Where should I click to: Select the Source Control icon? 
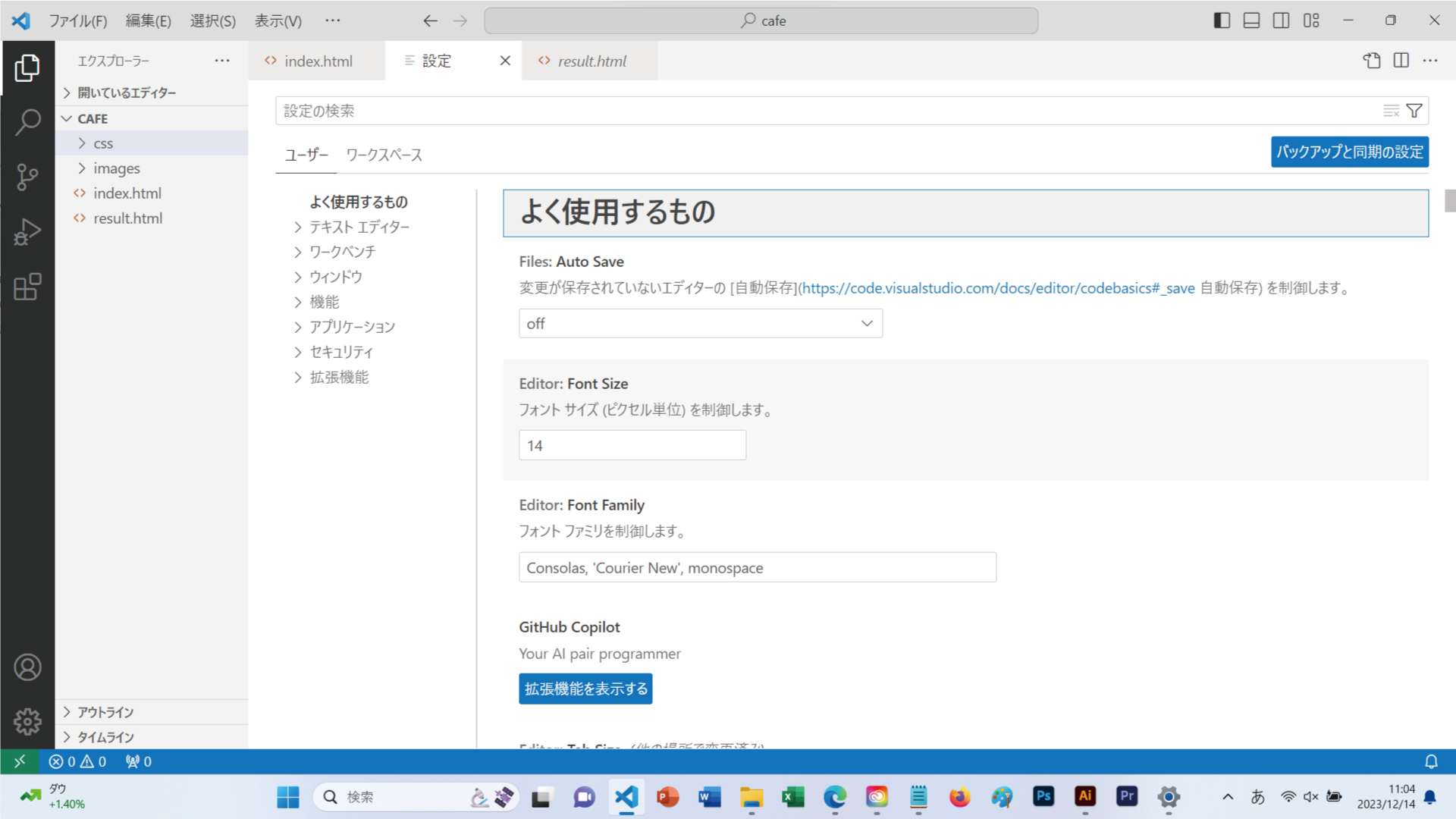click(x=28, y=177)
